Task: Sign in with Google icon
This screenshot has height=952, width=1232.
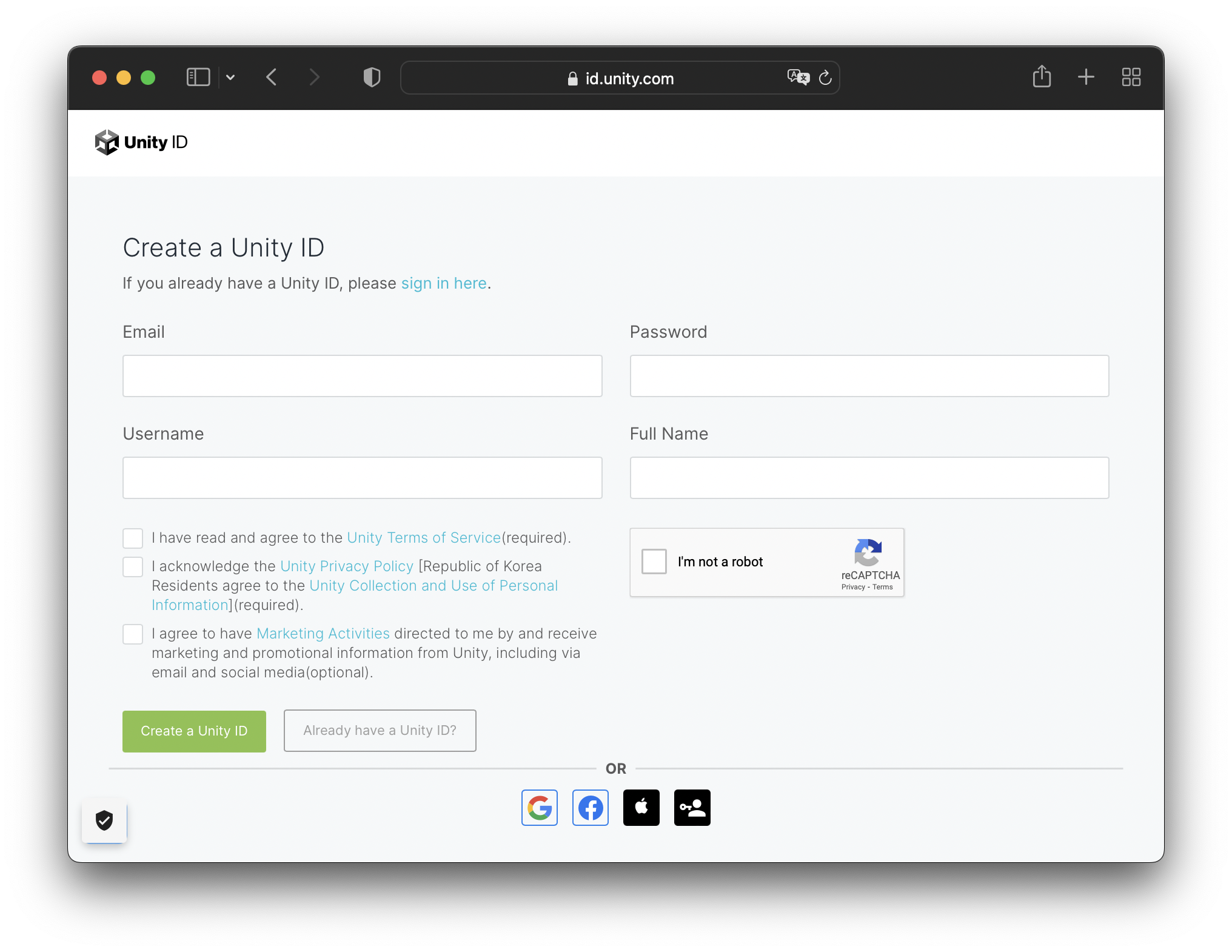Action: (539, 807)
